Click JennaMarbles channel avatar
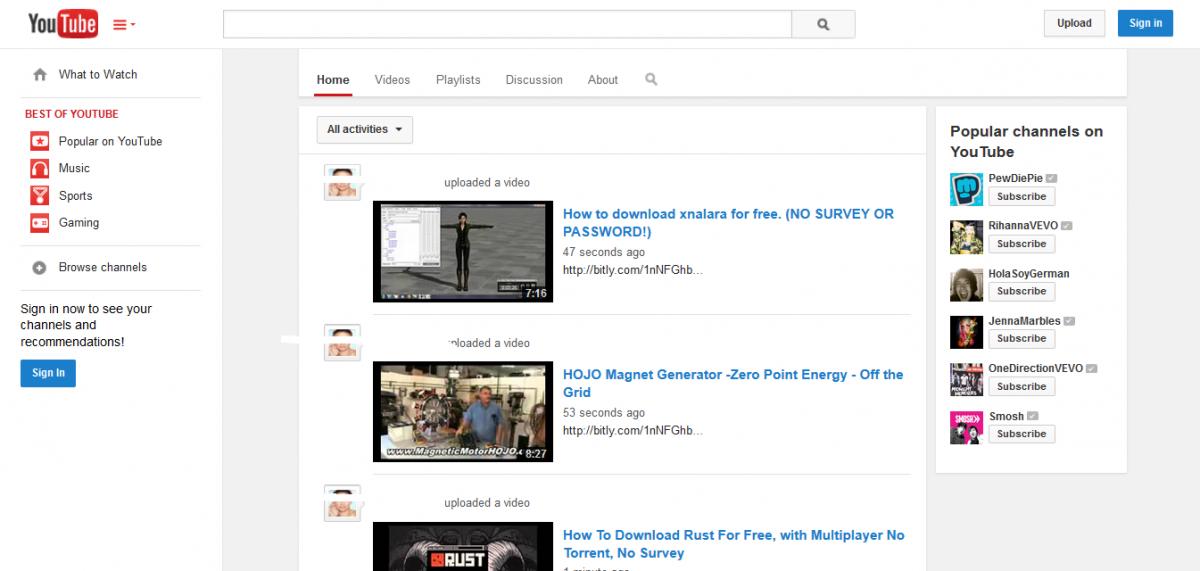The width and height of the screenshot is (1200, 571). tap(967, 332)
